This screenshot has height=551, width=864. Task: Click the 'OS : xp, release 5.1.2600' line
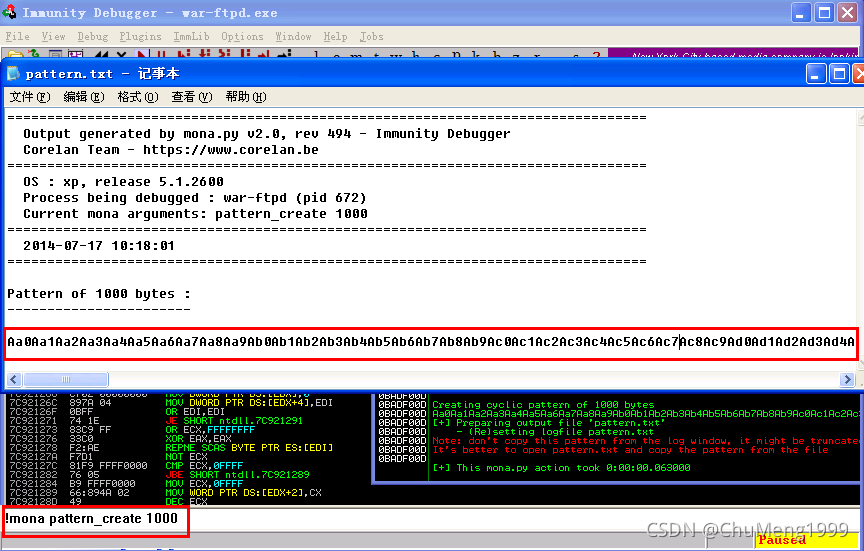(x=123, y=182)
